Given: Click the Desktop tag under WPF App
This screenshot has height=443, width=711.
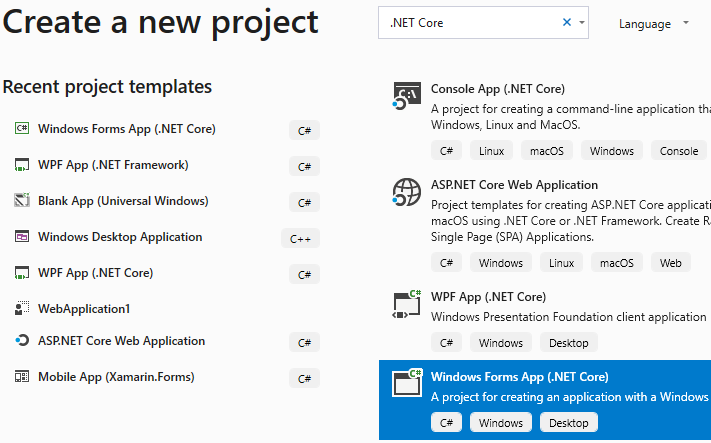Looking at the screenshot, I should (x=569, y=343).
